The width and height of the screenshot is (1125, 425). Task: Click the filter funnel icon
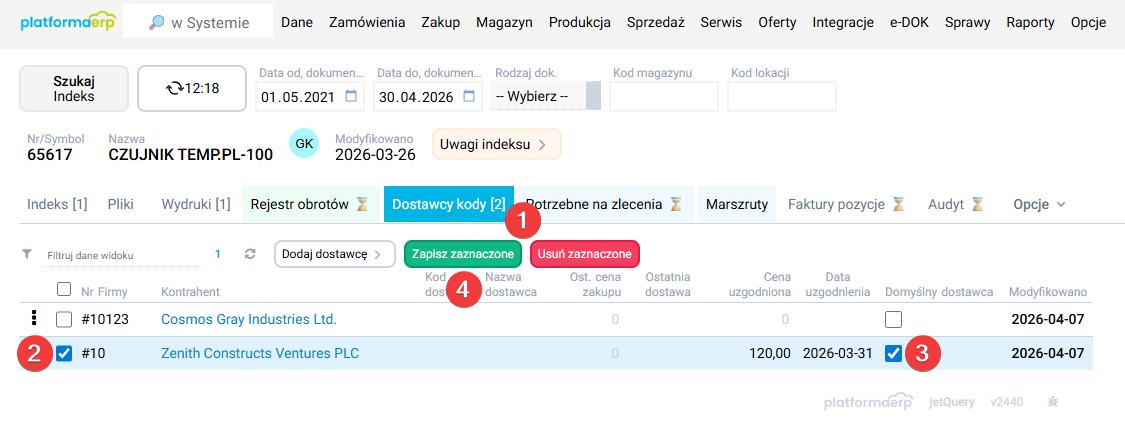pyautogui.click(x=27, y=254)
